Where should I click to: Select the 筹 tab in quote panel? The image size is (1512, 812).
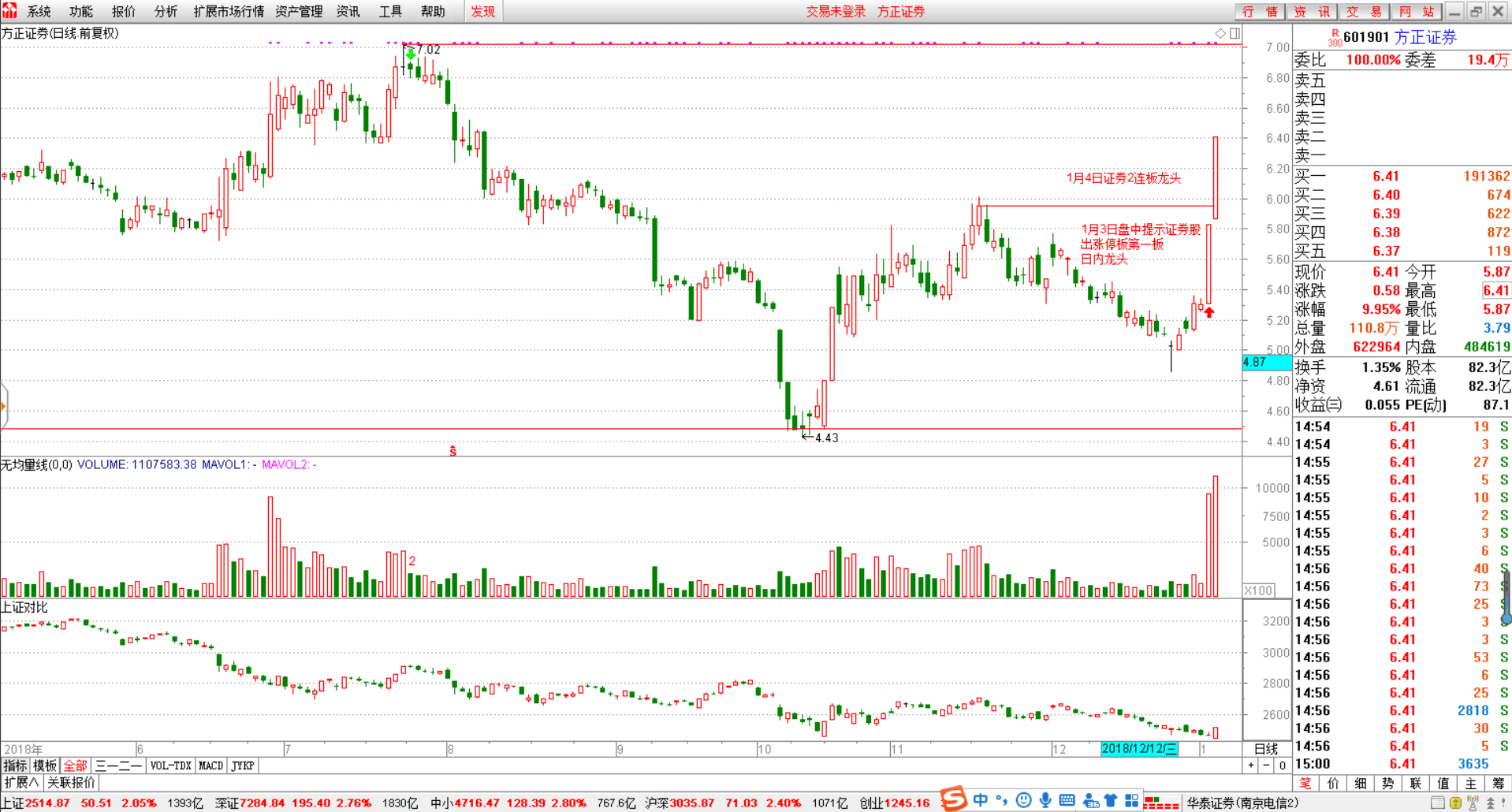tap(1499, 784)
